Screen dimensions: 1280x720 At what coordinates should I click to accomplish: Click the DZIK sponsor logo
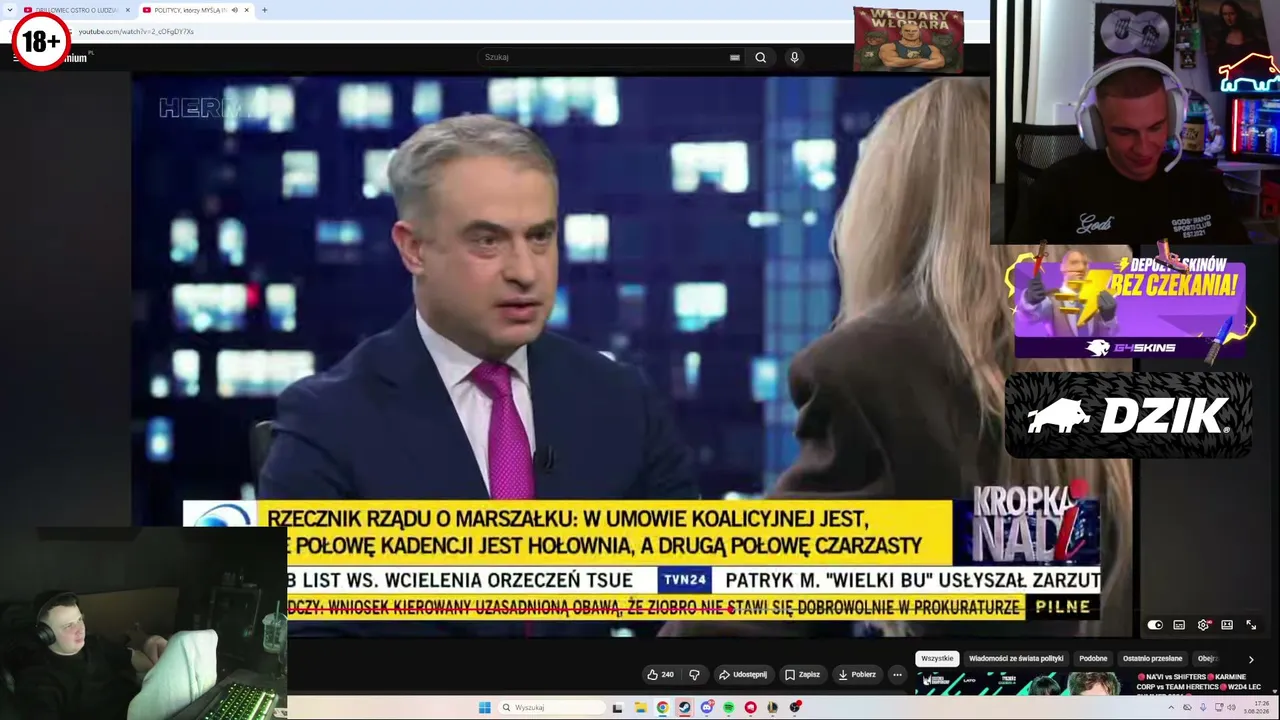(x=1128, y=416)
